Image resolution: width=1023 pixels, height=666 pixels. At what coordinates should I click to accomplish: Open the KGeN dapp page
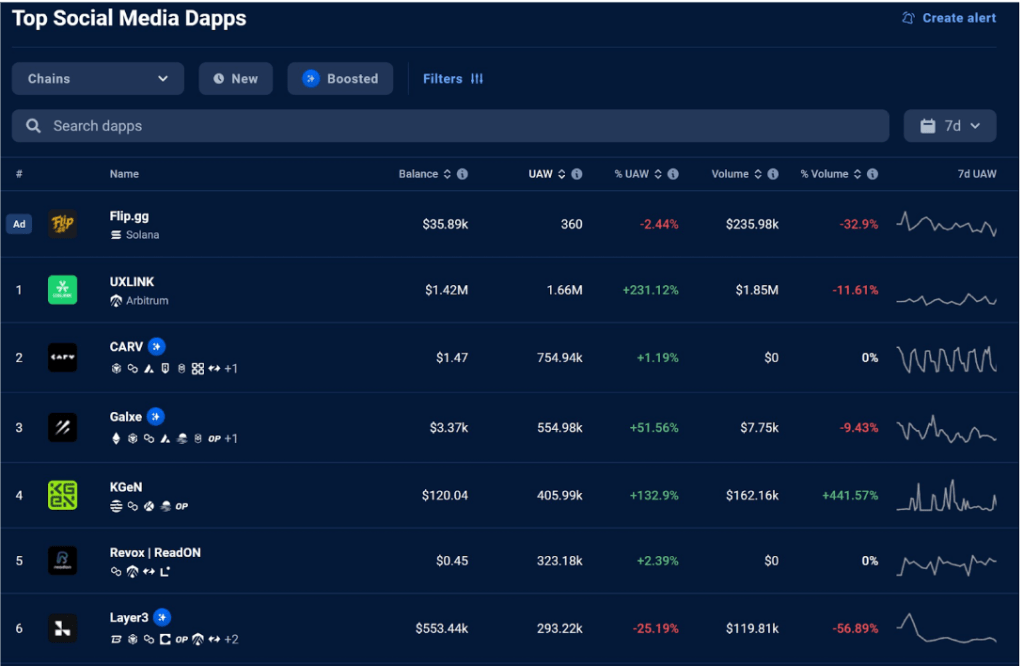coord(126,487)
